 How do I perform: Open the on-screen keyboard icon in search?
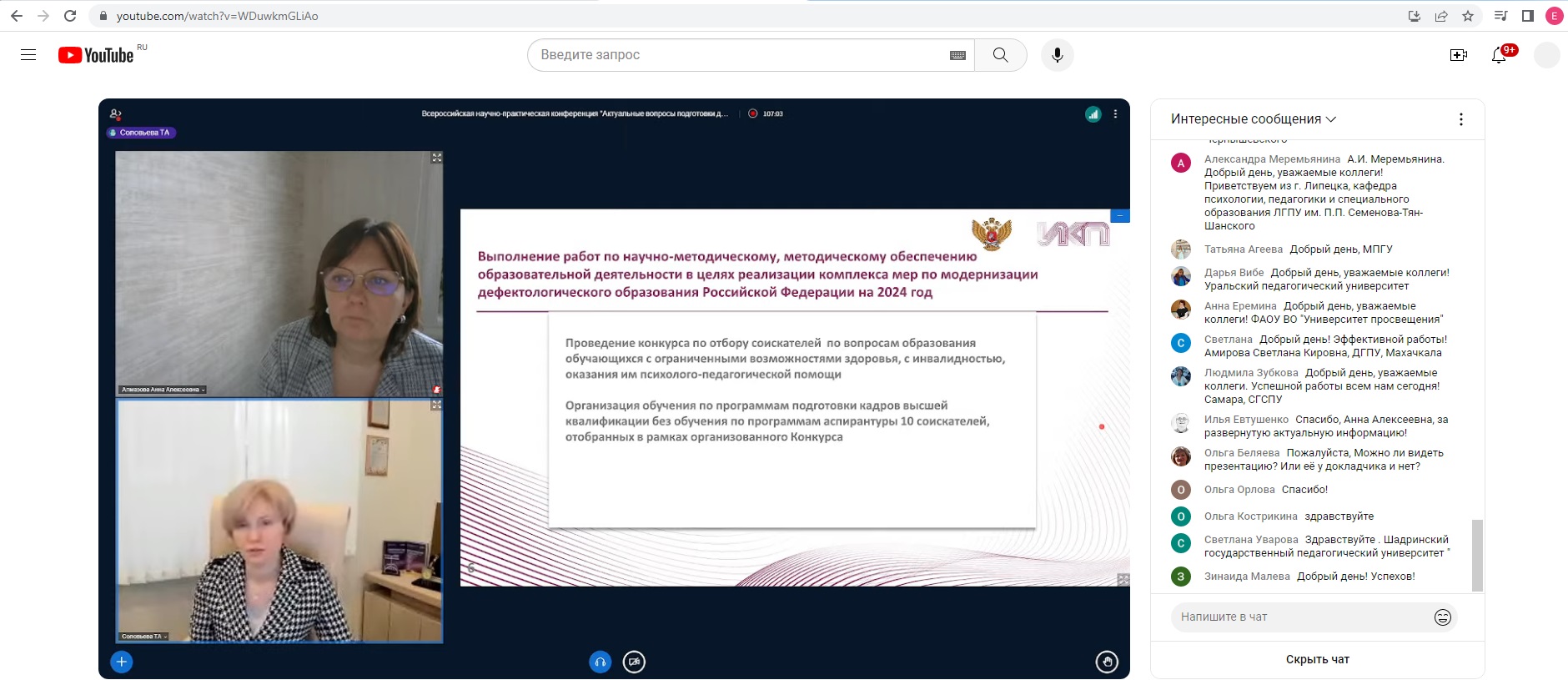(957, 55)
